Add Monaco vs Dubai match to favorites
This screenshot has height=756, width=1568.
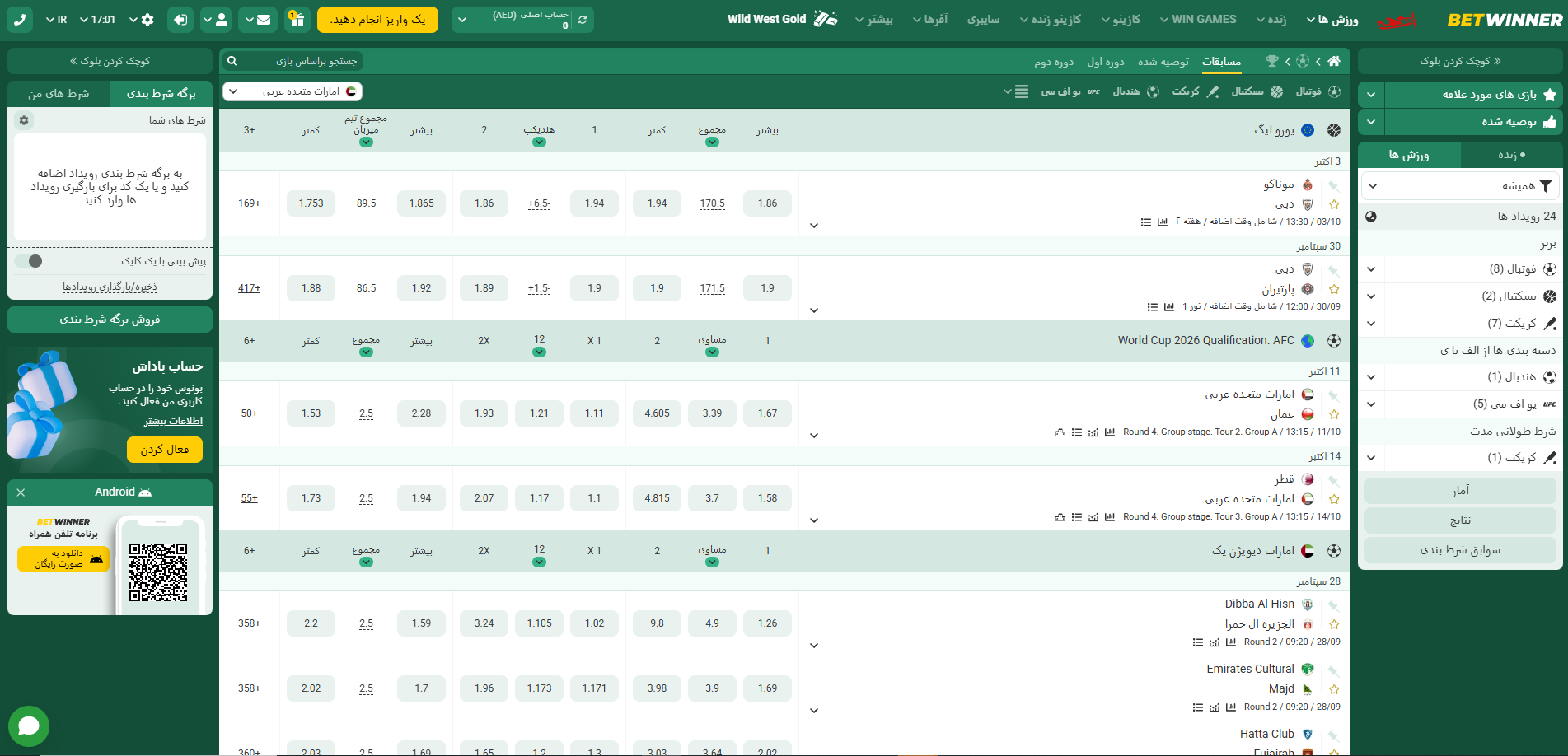coord(1334,204)
